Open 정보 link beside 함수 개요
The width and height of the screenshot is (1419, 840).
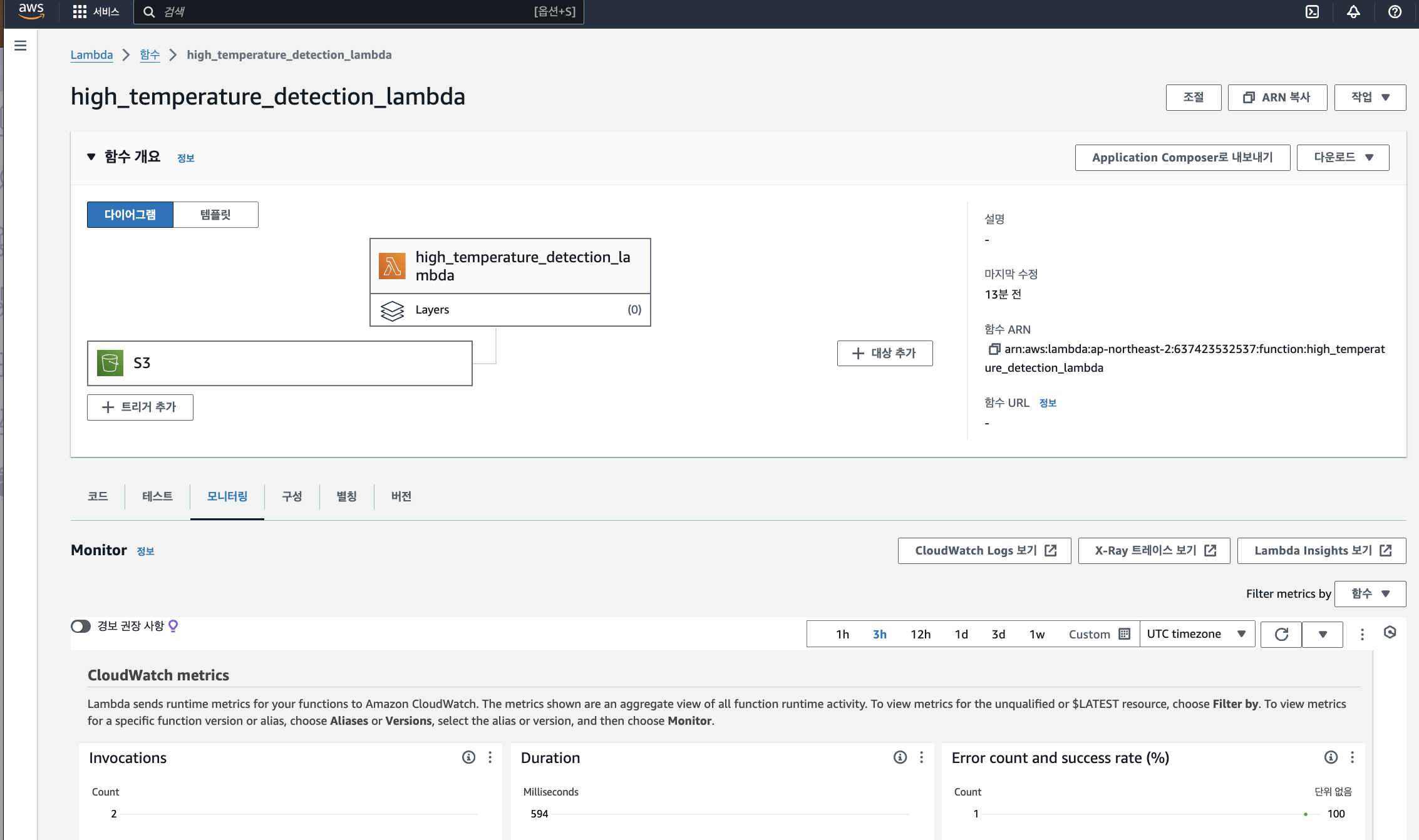(186, 158)
